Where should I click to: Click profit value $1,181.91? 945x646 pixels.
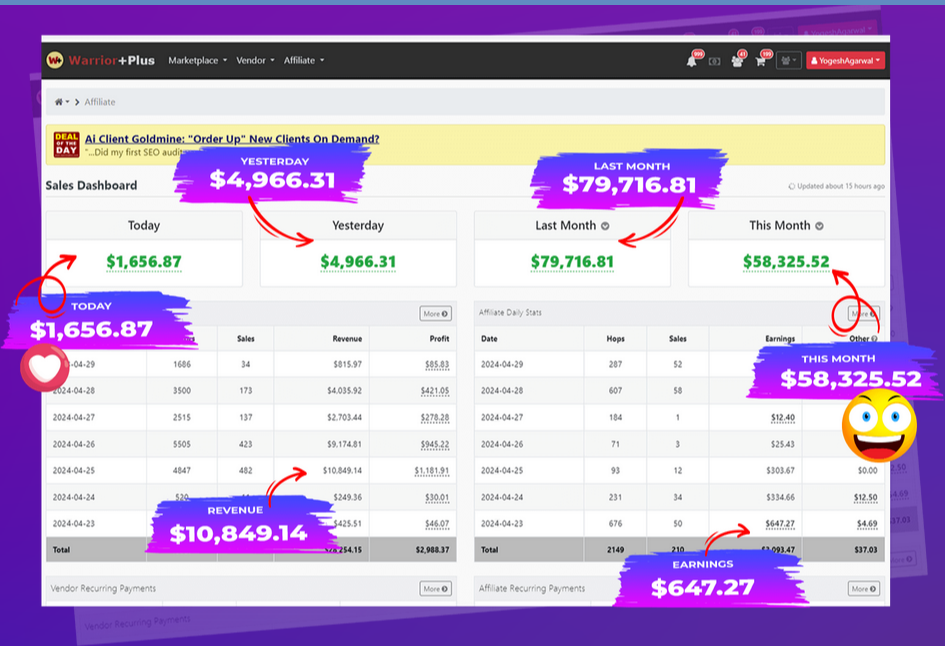point(432,471)
